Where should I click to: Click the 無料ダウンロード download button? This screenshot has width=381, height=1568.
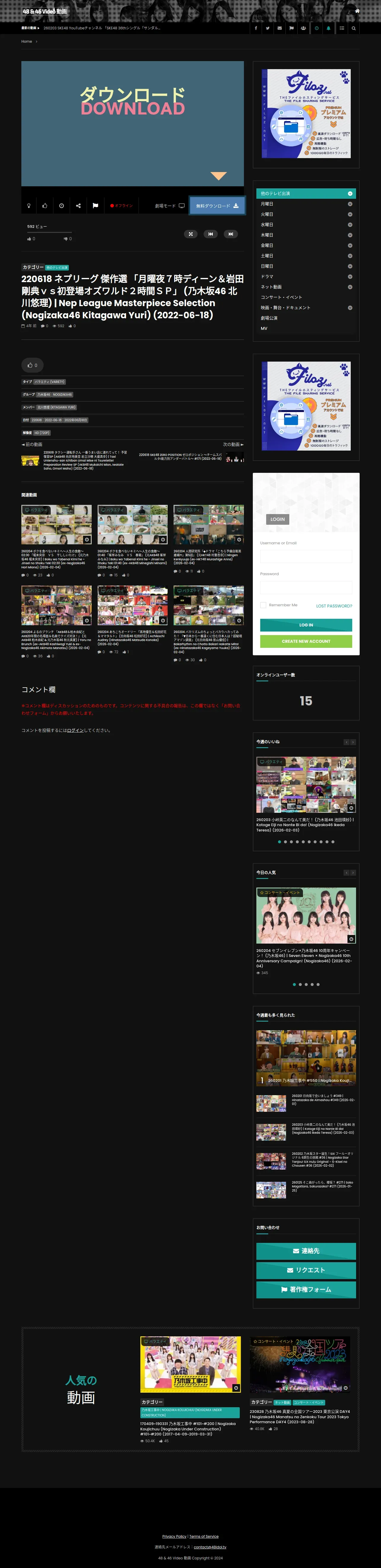(x=217, y=206)
